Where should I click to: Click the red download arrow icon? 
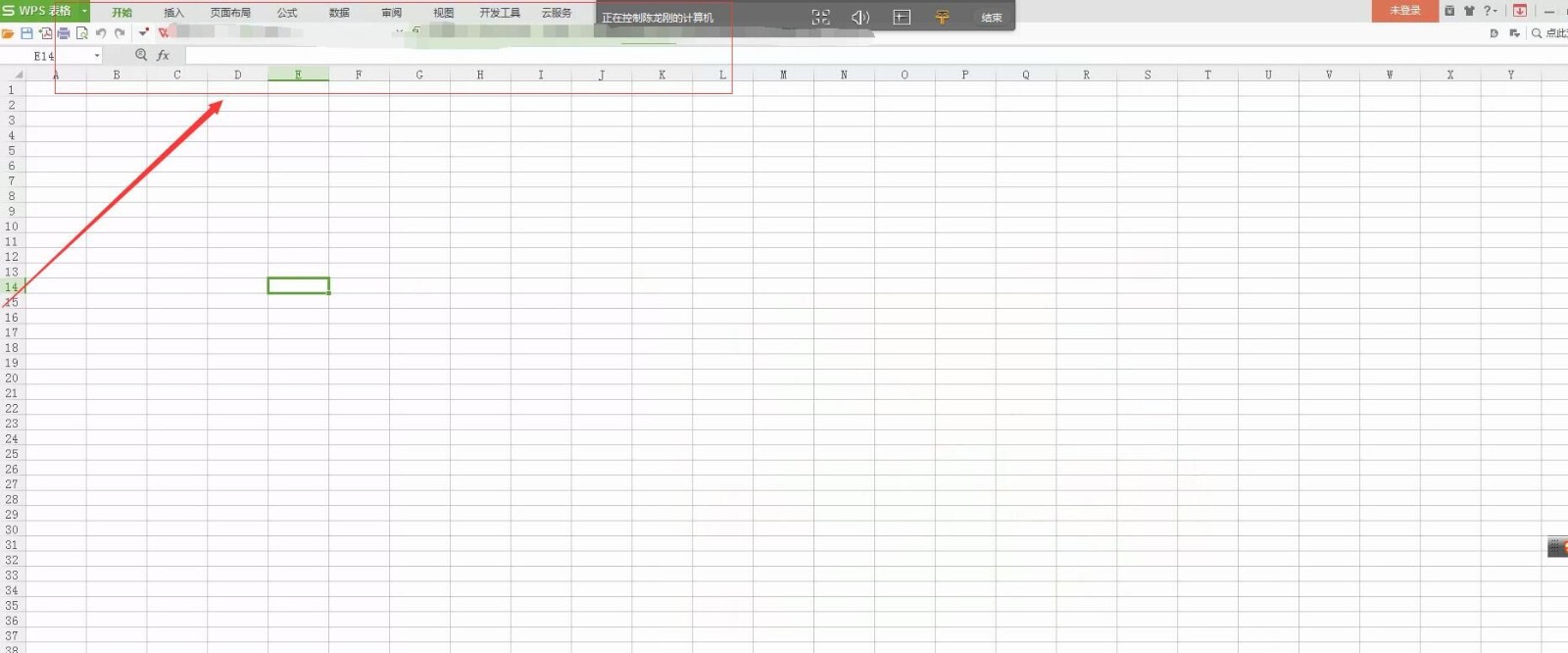[1520, 10]
